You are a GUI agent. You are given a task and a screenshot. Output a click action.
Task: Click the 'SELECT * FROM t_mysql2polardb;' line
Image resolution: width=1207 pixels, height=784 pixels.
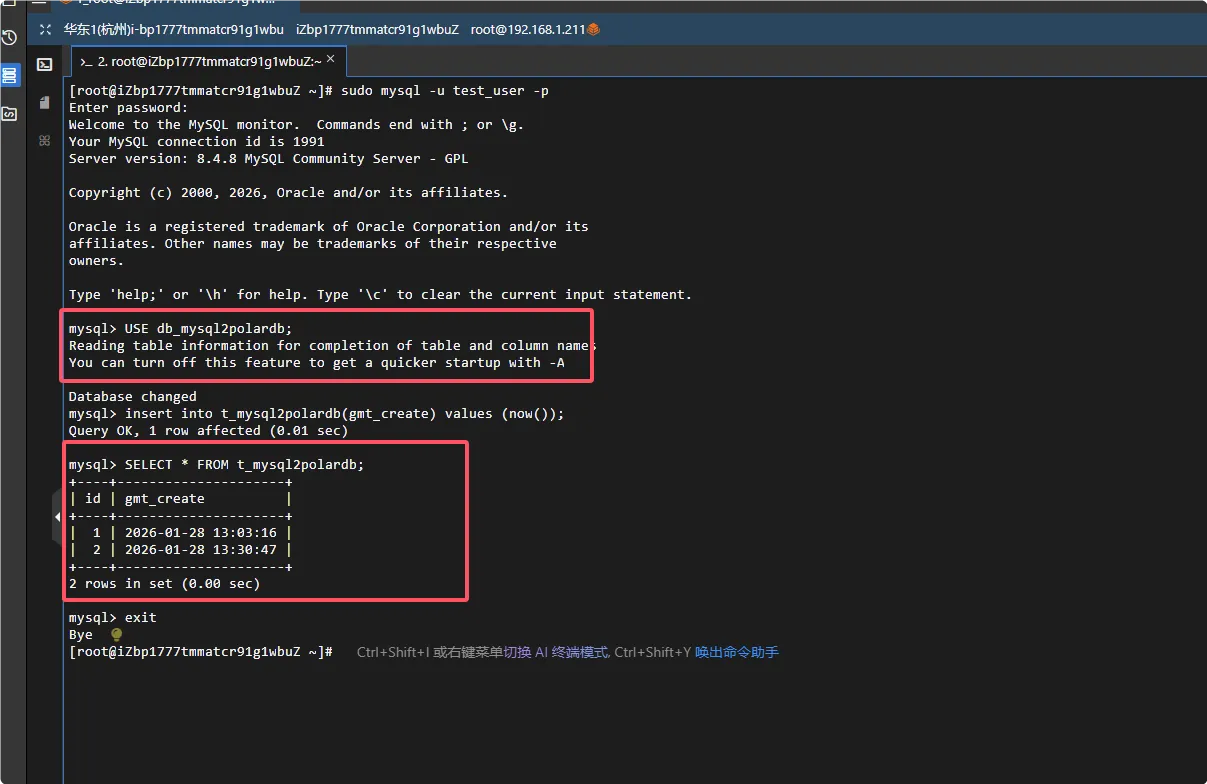point(217,465)
